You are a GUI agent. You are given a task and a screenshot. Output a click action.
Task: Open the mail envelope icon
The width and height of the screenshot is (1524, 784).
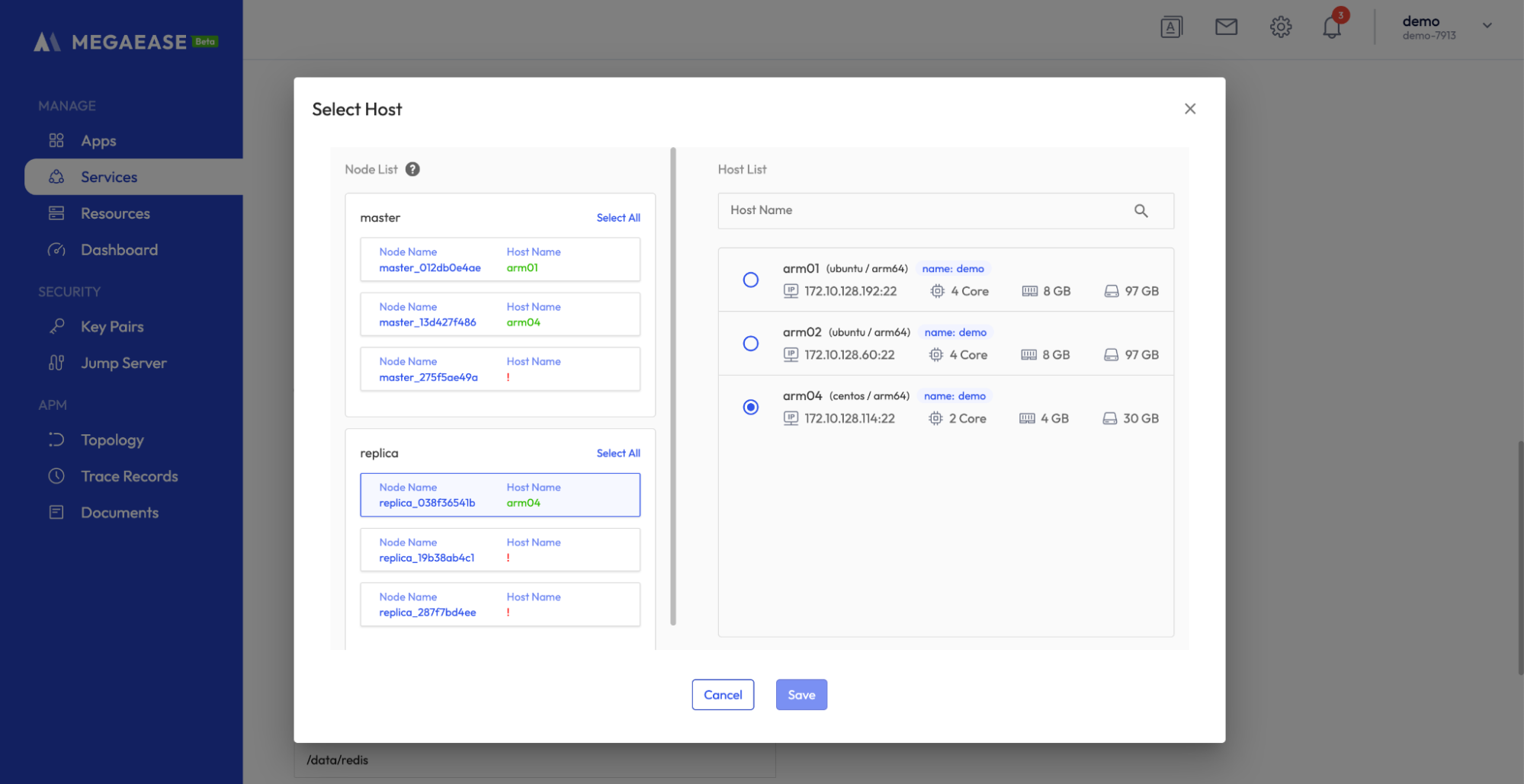pos(1226,27)
